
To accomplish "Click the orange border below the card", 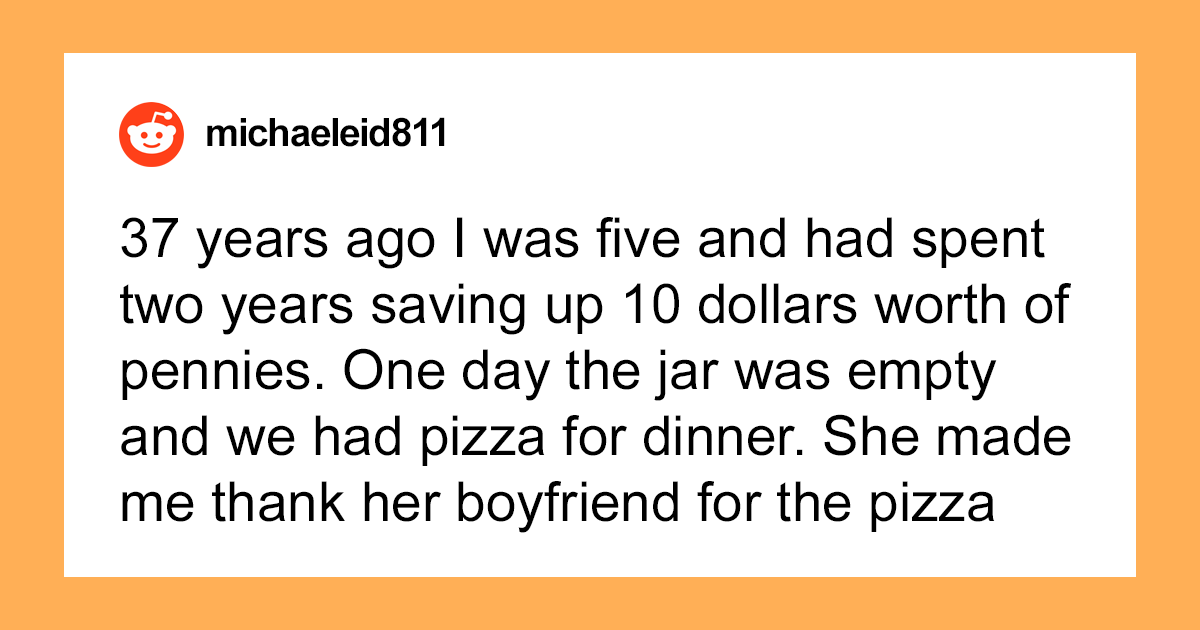I will 600,604.
